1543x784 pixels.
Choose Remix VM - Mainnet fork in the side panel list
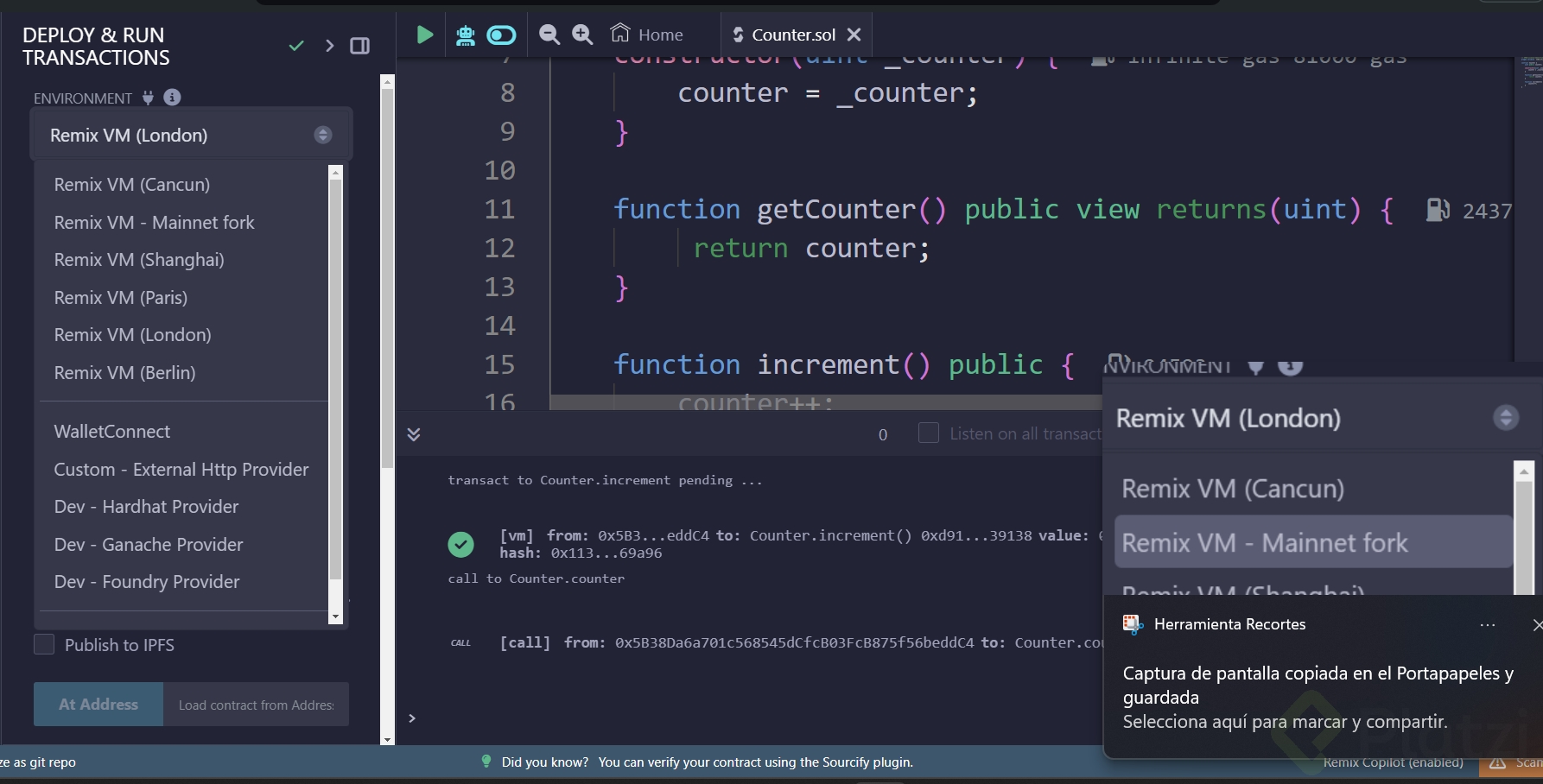click(x=155, y=223)
